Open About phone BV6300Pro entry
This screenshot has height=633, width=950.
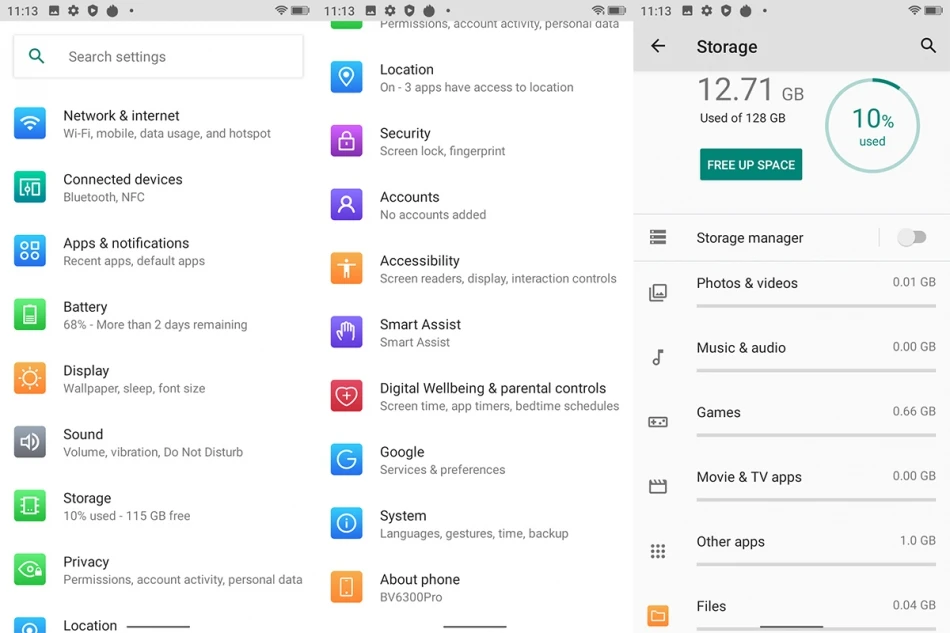pyautogui.click(x=475, y=588)
